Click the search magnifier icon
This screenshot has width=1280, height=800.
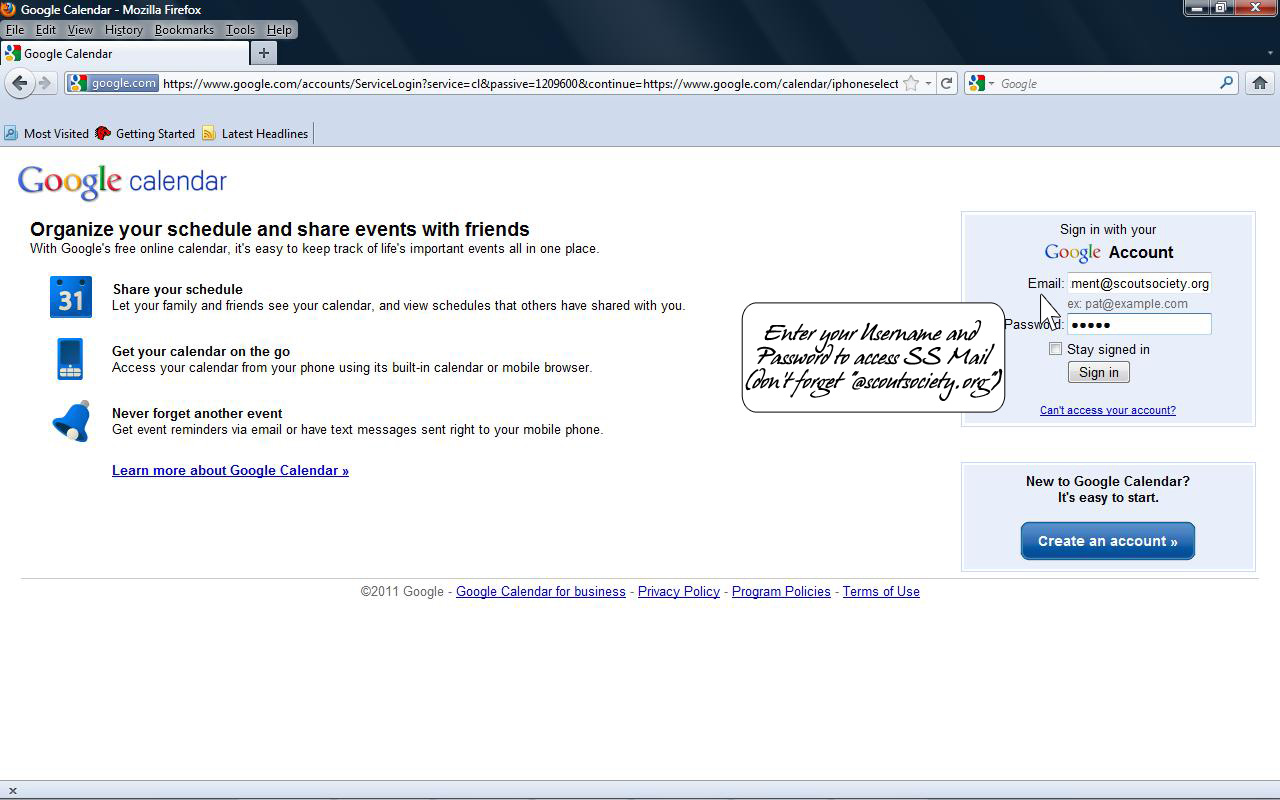(x=1226, y=83)
